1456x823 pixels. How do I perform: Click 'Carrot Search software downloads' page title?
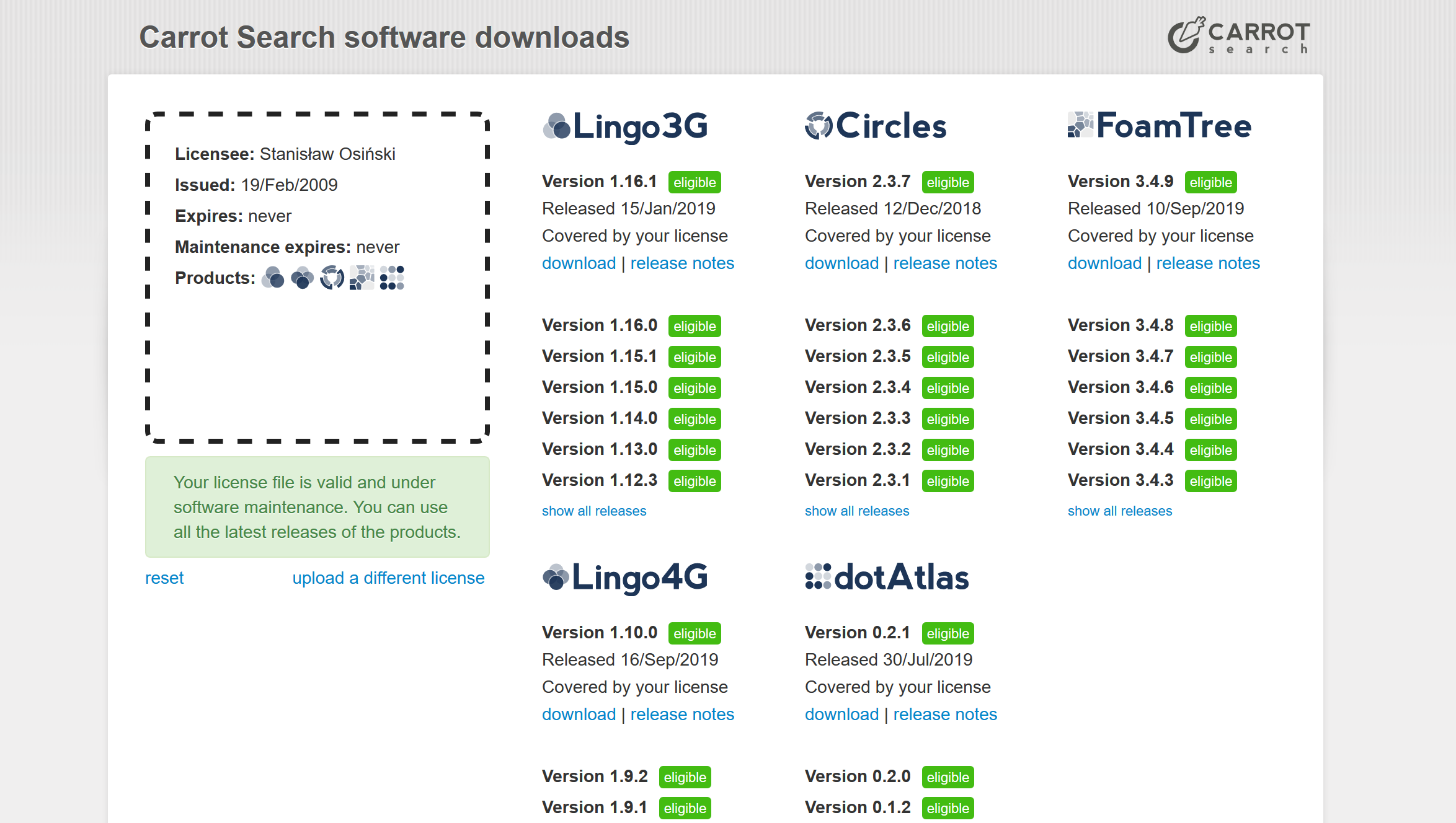384,37
